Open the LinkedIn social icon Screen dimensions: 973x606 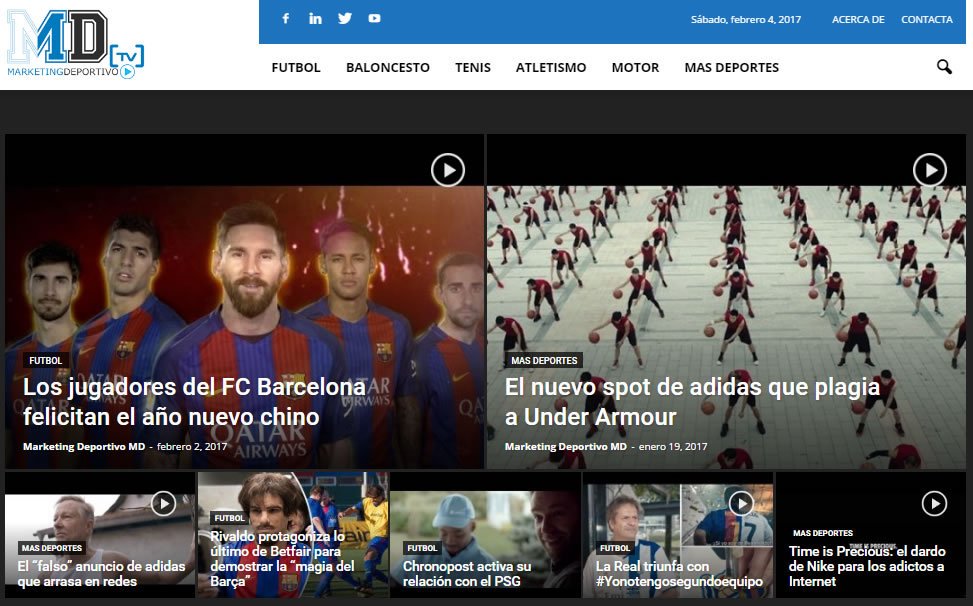[315, 19]
